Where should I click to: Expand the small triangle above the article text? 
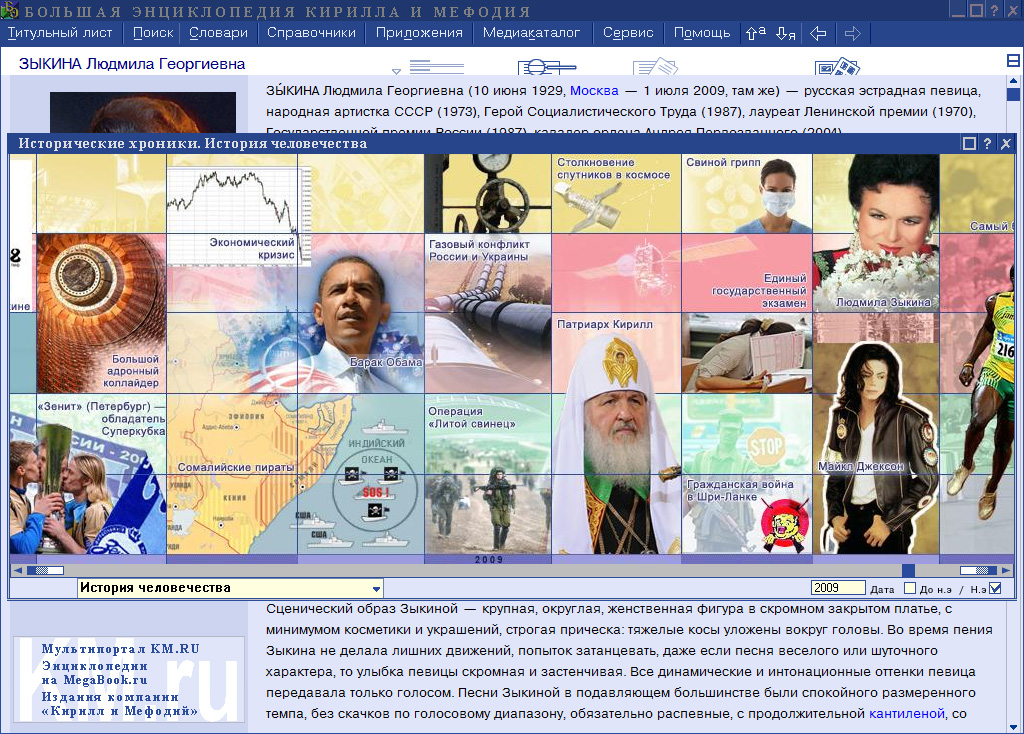(397, 71)
